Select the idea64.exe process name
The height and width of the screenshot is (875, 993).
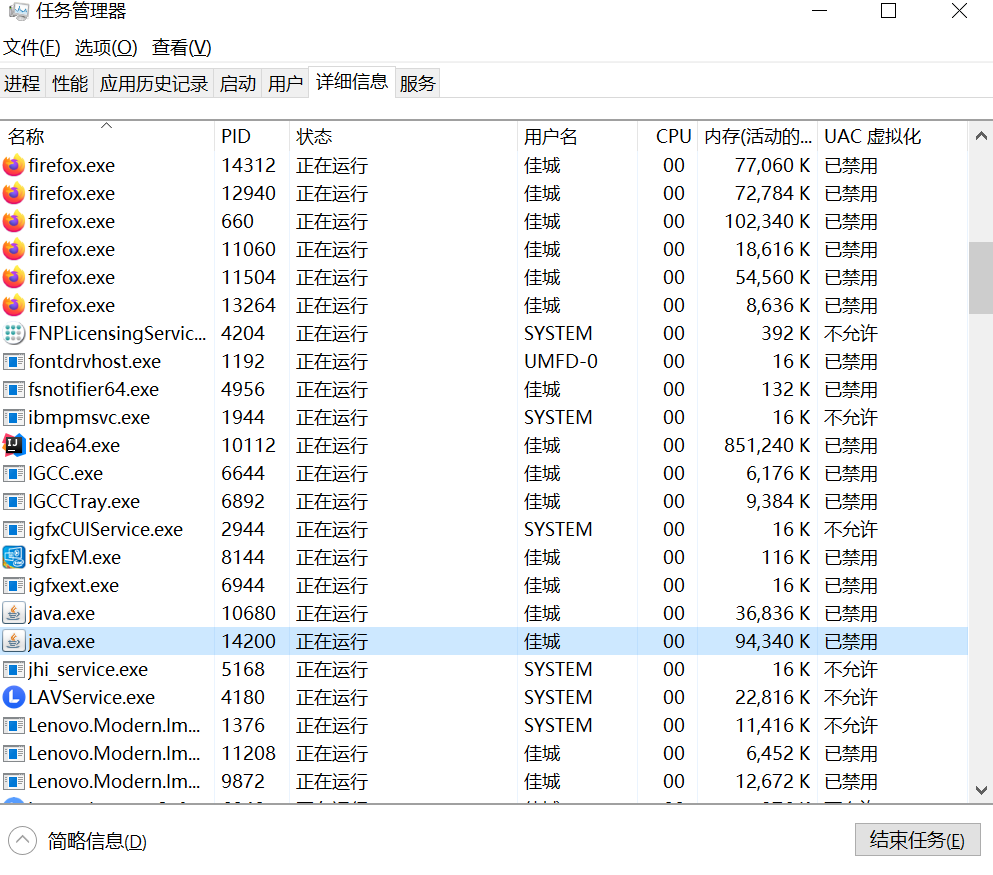[74, 446]
